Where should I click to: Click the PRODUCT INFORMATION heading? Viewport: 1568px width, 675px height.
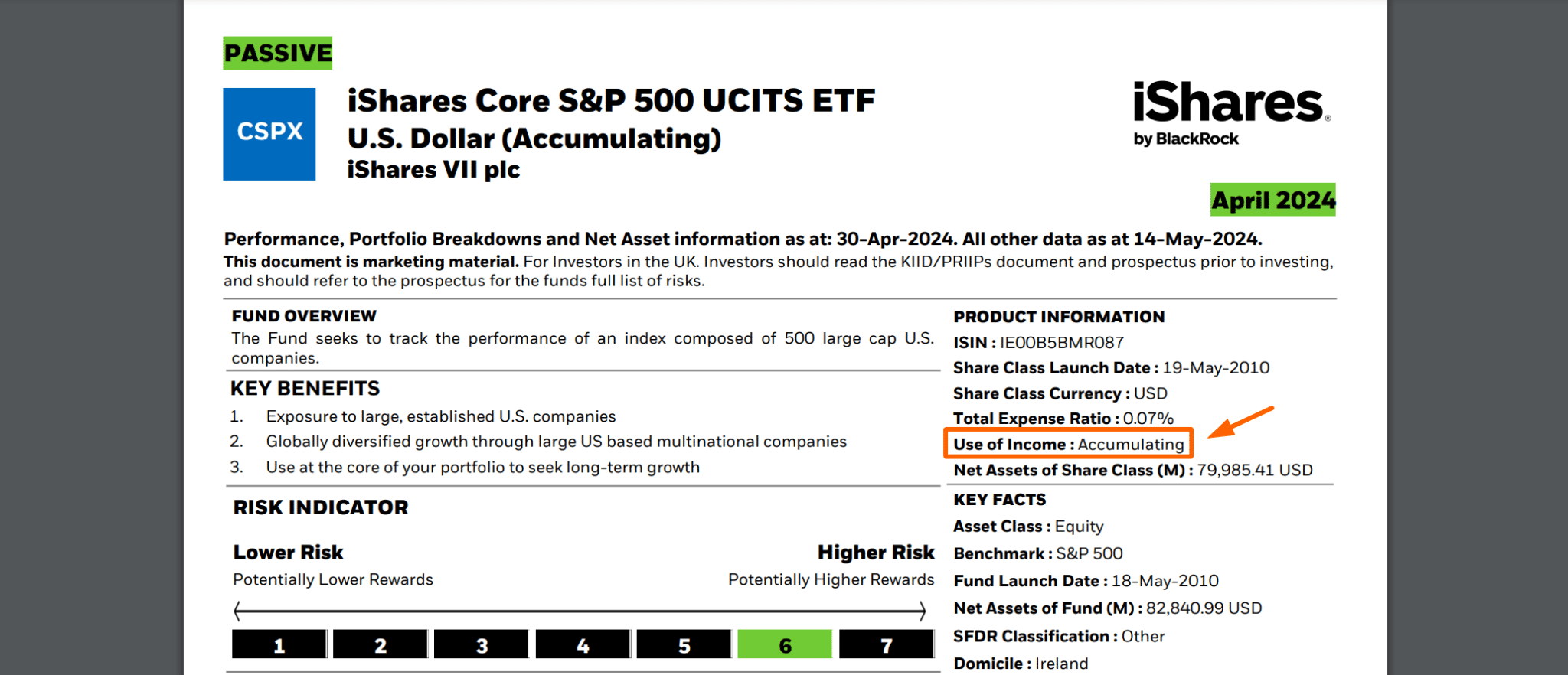pos(1058,317)
